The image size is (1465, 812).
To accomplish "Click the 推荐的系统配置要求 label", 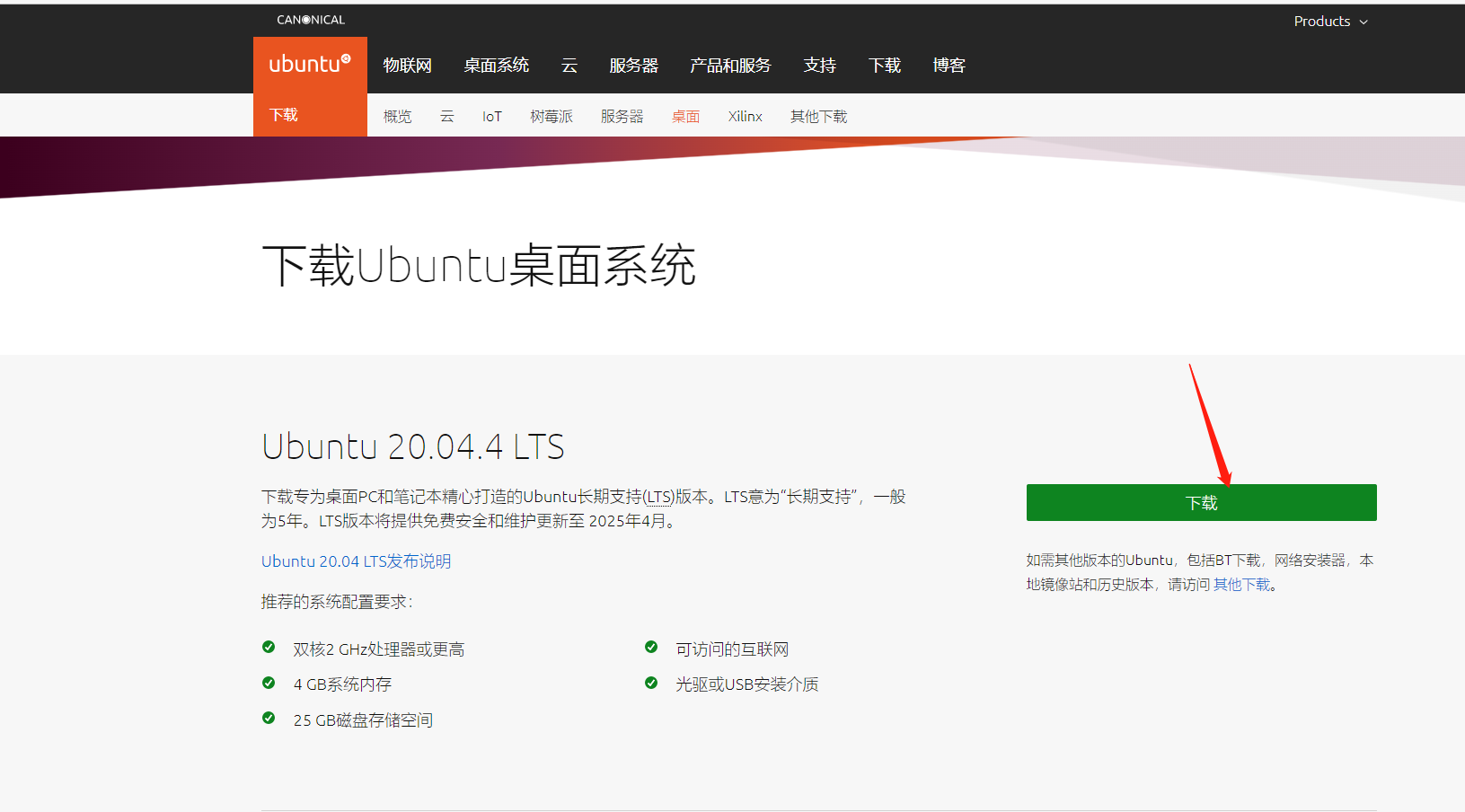I will [337, 602].
